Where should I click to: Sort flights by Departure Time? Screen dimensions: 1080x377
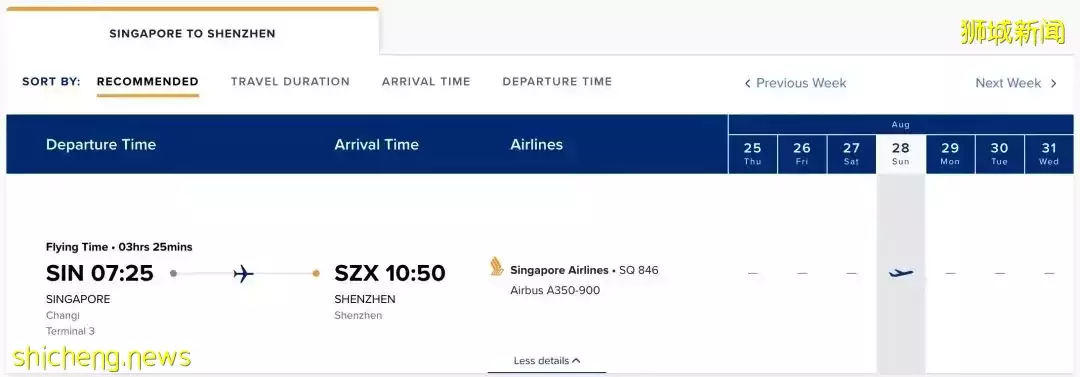point(557,81)
